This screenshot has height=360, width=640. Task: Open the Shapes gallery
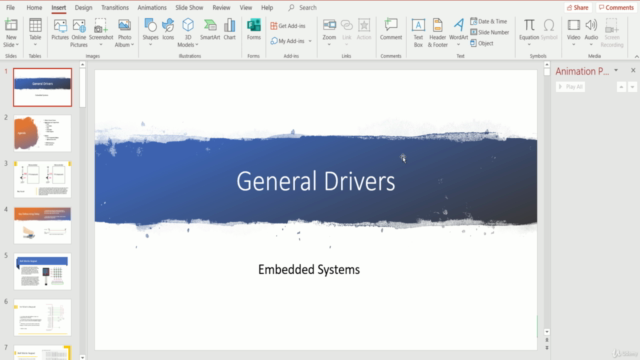(150, 32)
